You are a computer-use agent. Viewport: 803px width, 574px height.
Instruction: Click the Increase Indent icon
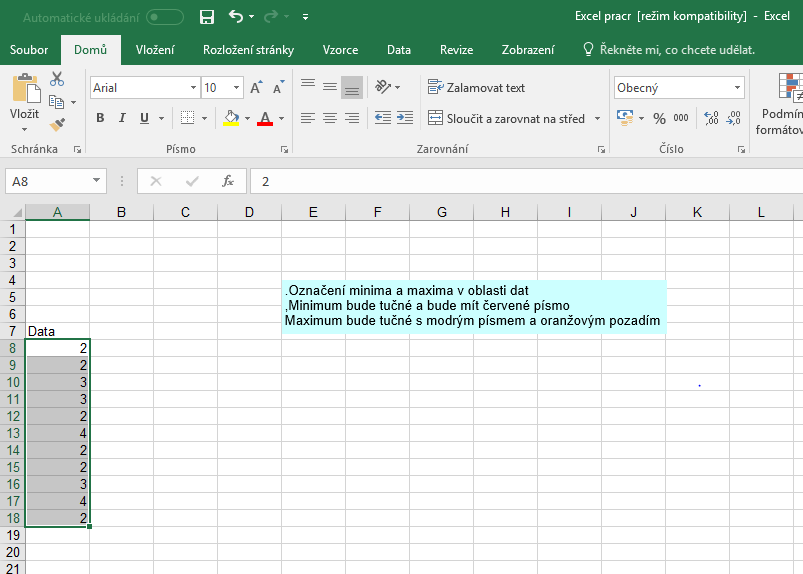(407, 118)
